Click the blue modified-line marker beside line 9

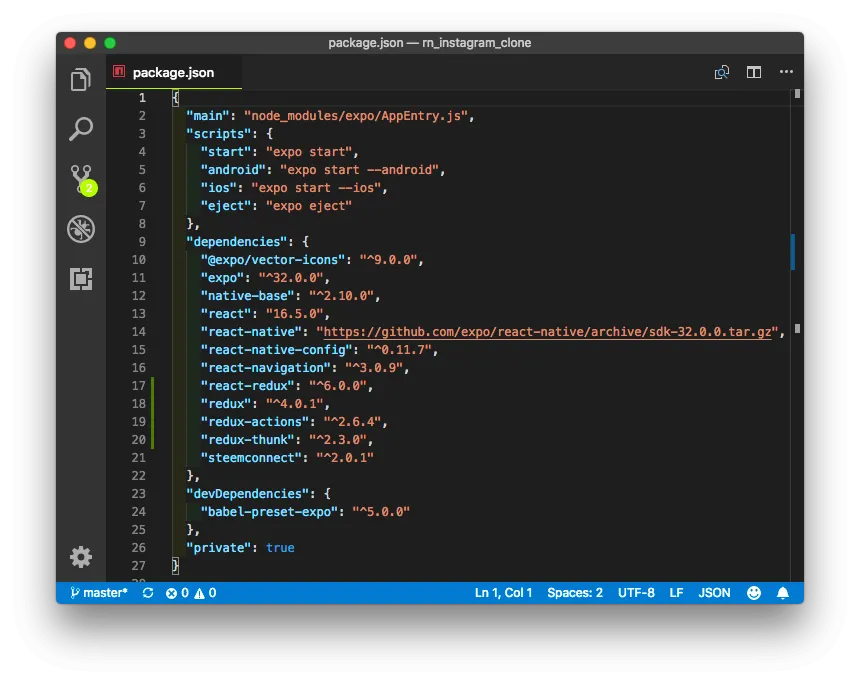coord(793,252)
